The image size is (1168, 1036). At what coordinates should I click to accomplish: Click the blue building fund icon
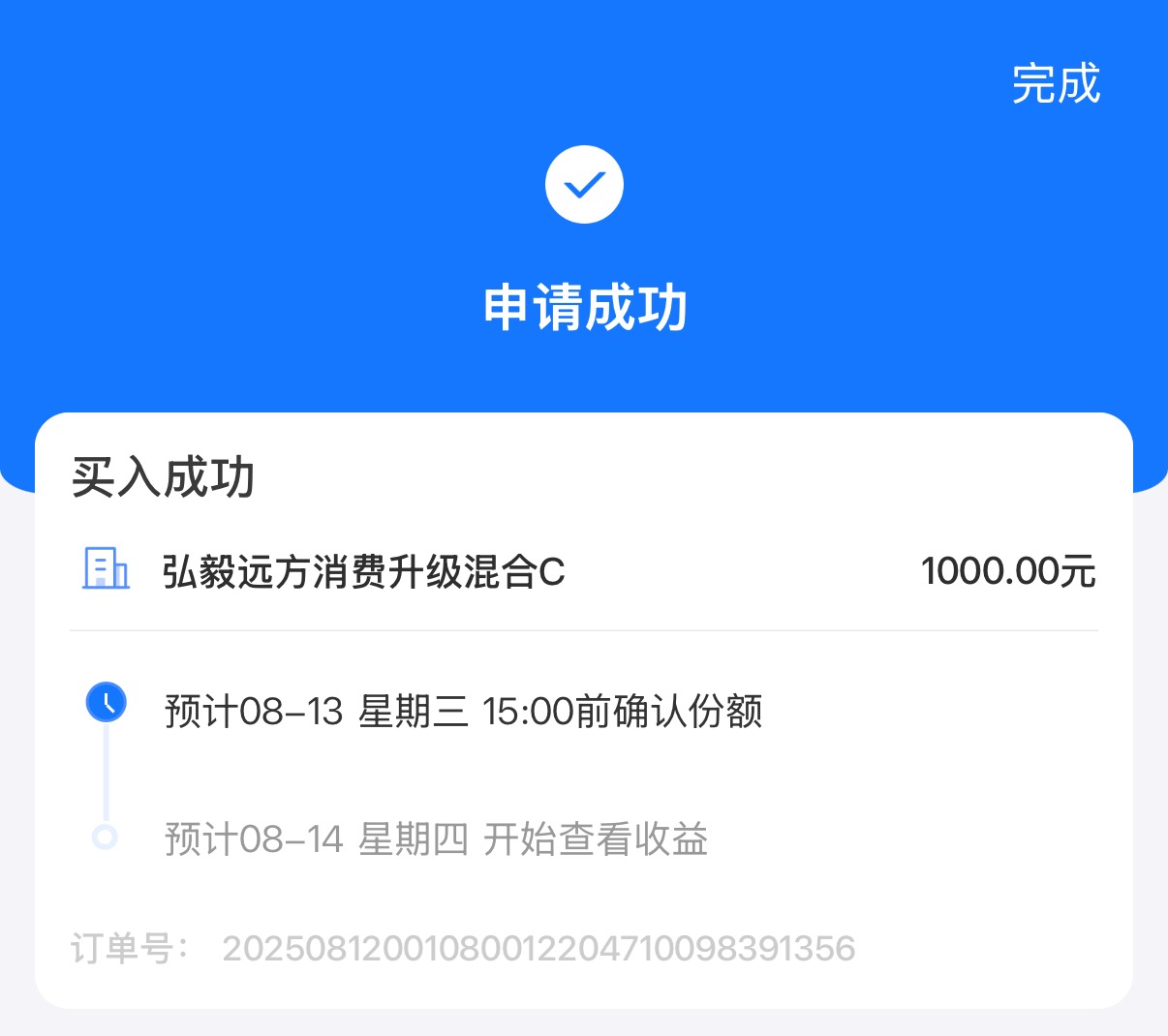coord(106,568)
